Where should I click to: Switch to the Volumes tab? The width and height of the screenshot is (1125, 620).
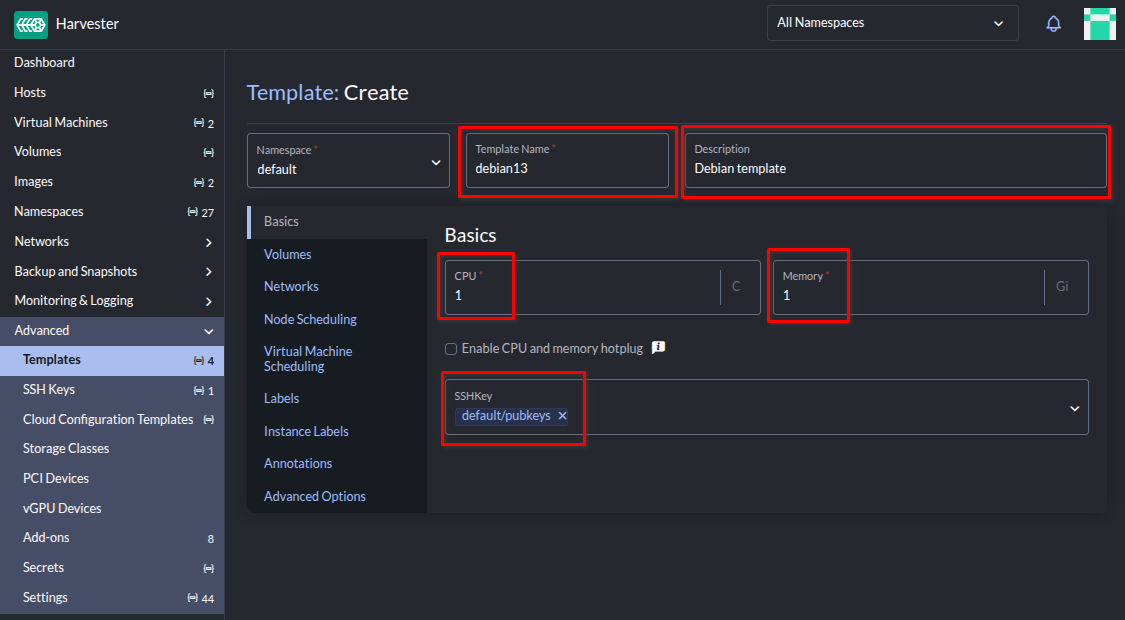pyautogui.click(x=288, y=254)
